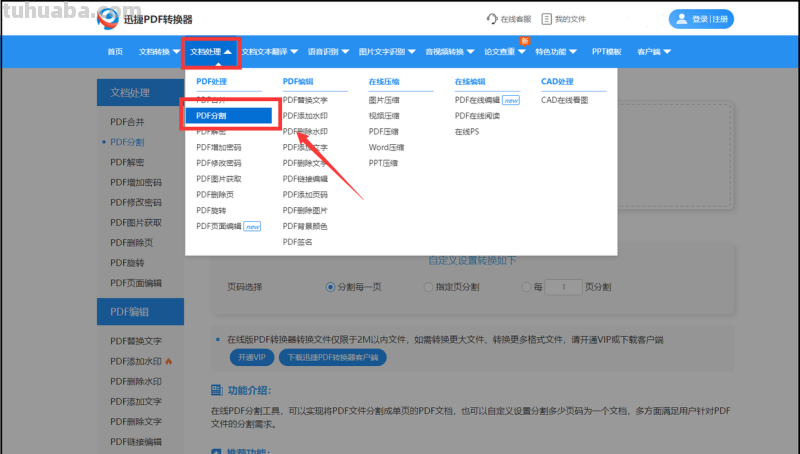The height and width of the screenshot is (454, 800).
Task: Choose PDF签名 in the dropdown menu
Action: [x=297, y=242]
